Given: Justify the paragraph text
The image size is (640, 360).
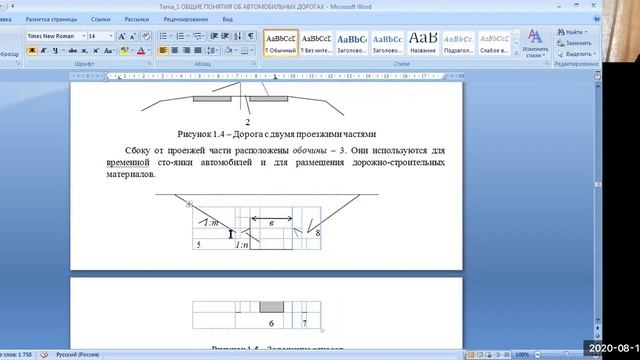Looking at the screenshot, I should click(198, 51).
